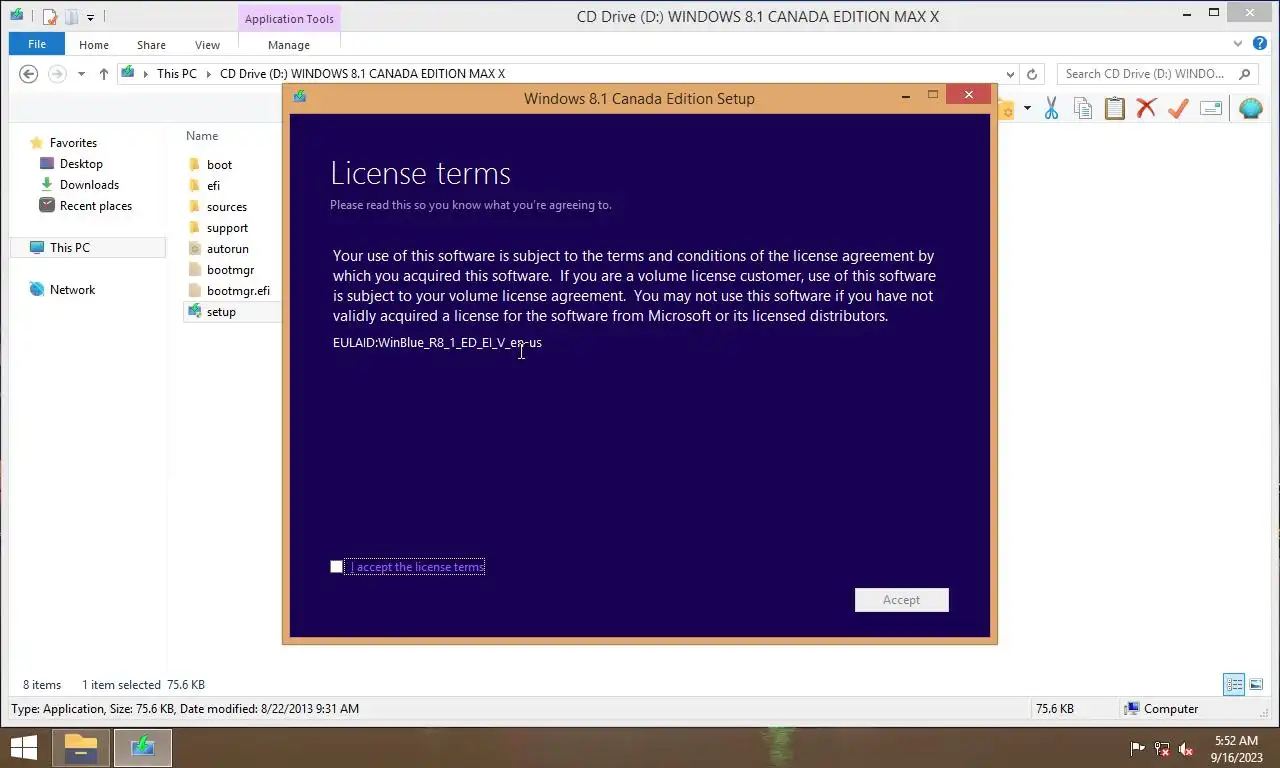This screenshot has height=768, width=1280.
Task: Open the recent locations dropdown arrow
Action: click(81, 74)
